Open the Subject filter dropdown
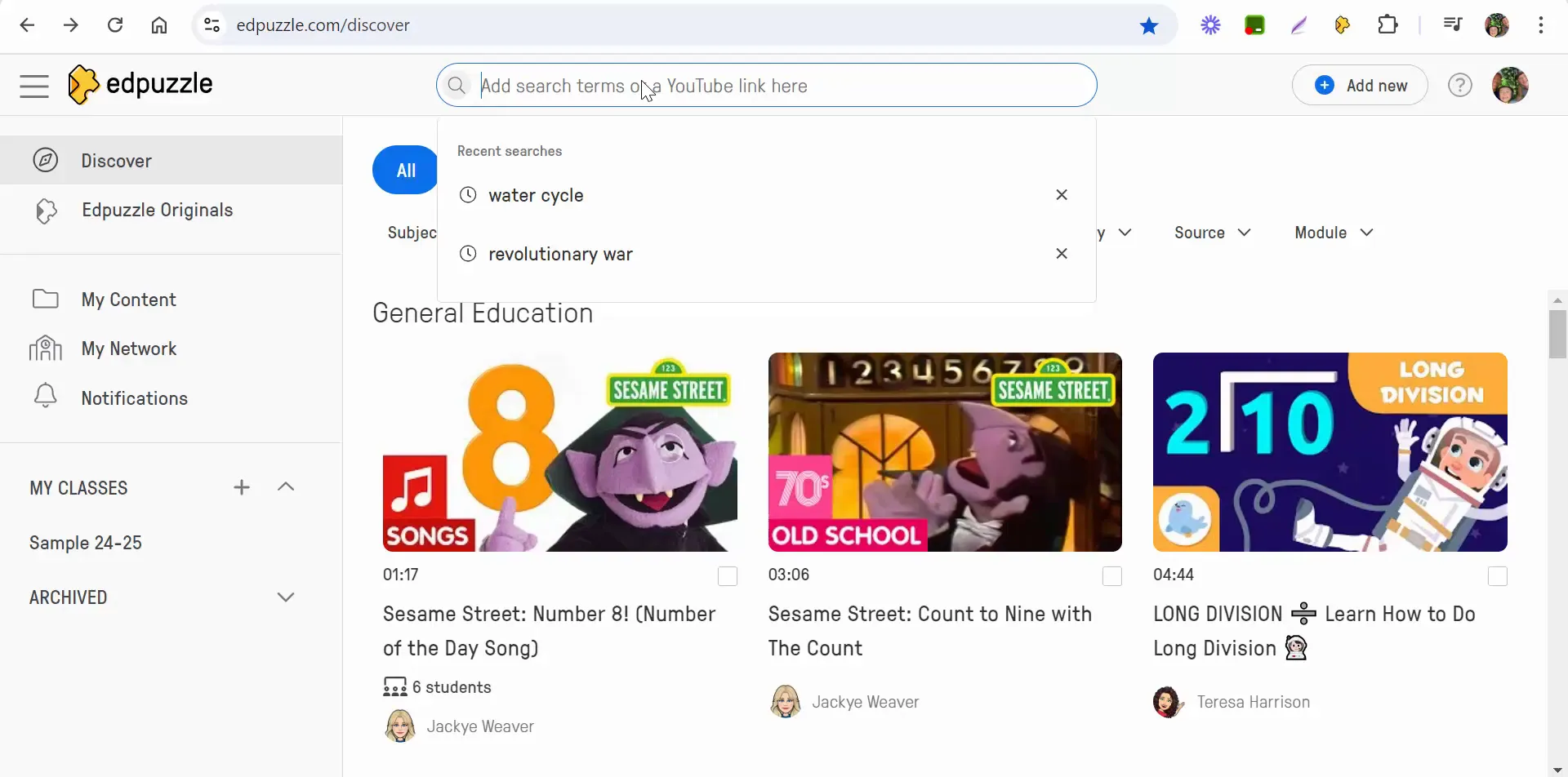The image size is (1568, 777). [x=412, y=233]
